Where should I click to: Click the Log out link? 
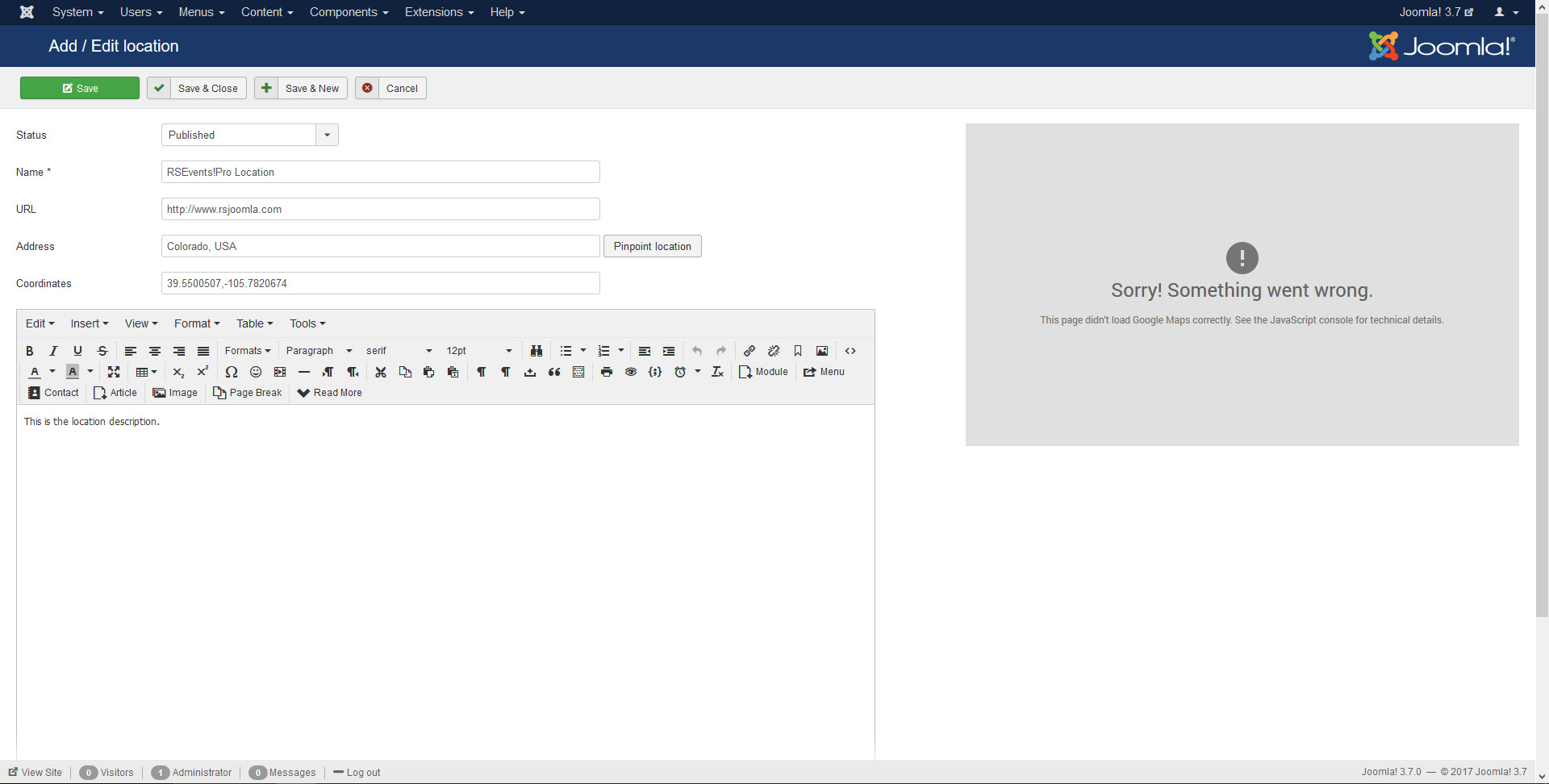pyautogui.click(x=357, y=772)
